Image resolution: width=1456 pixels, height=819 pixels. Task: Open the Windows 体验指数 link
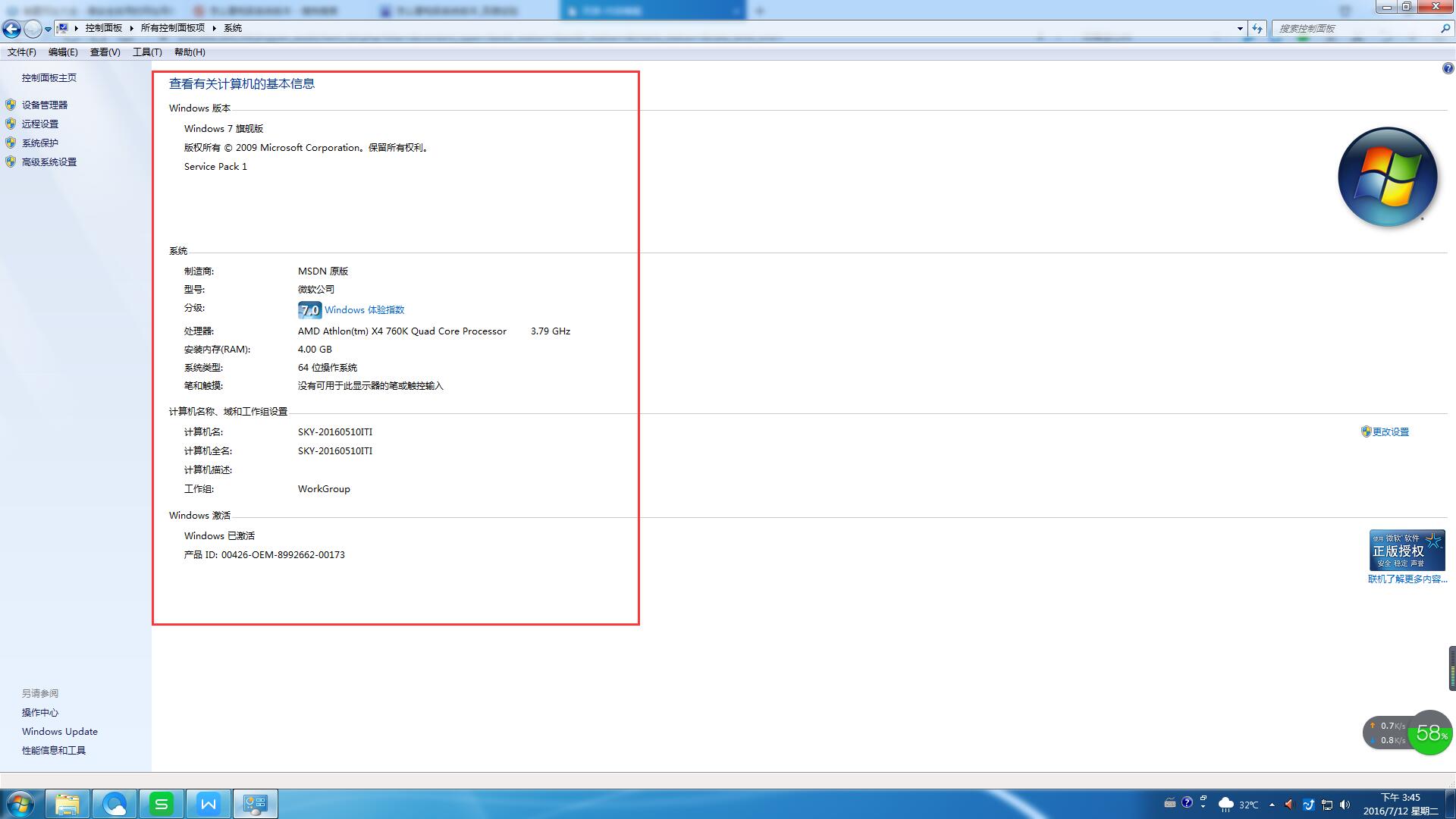tap(365, 309)
